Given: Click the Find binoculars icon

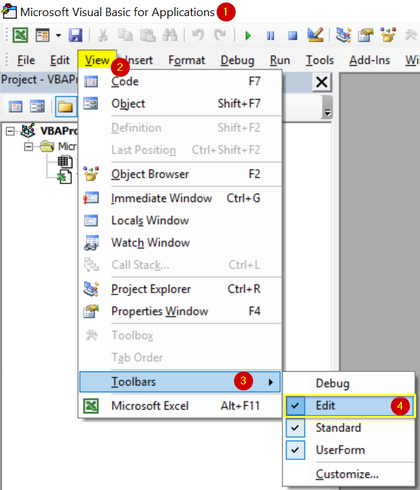Looking at the screenshot, I should pos(170,35).
